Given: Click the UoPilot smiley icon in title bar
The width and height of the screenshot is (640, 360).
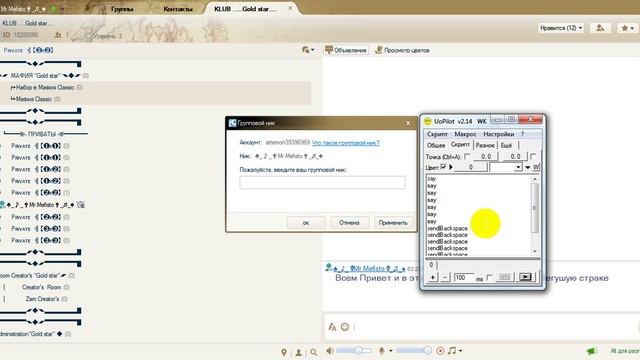Looking at the screenshot, I should [427, 121].
